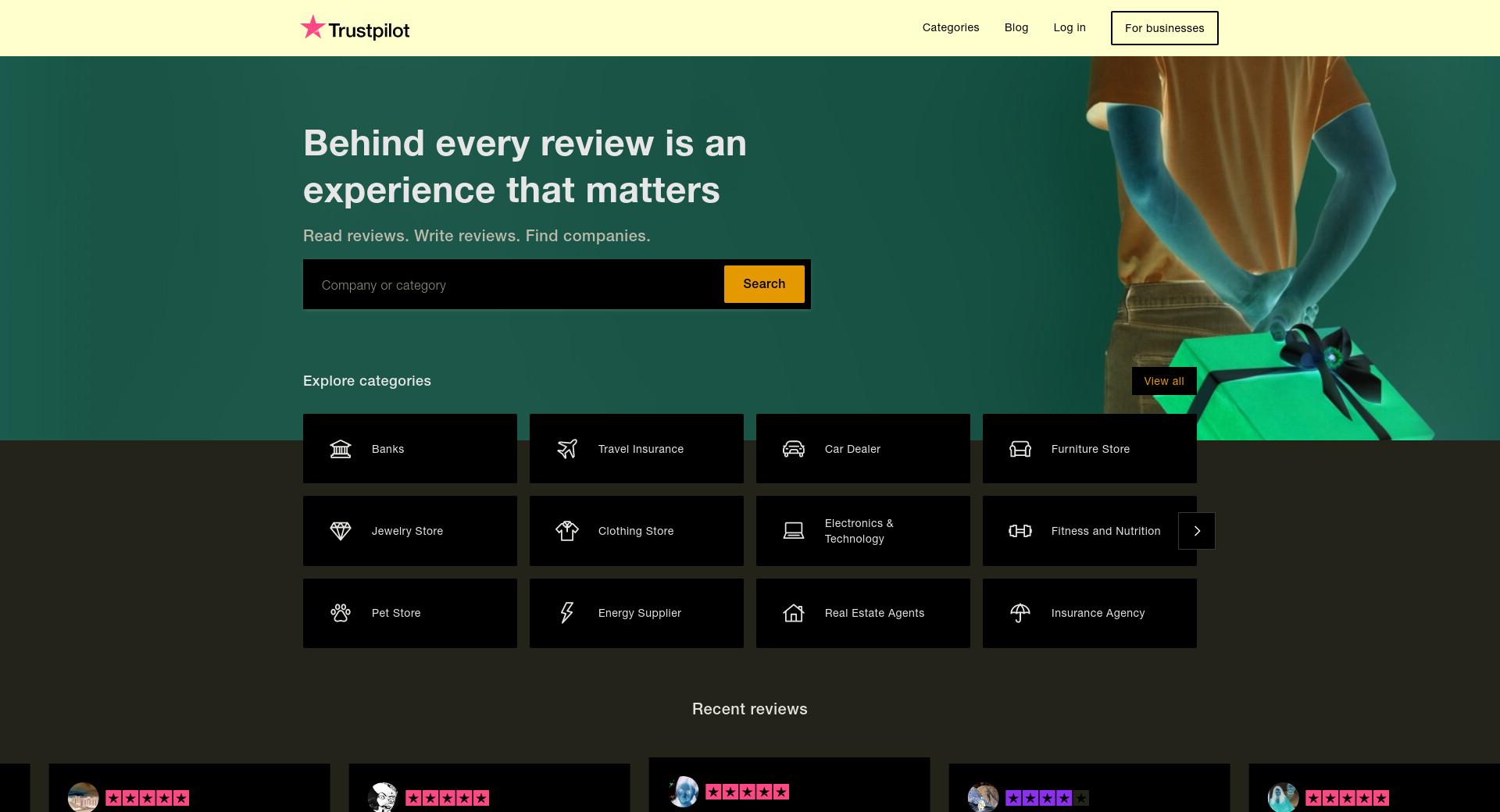Open the Insurance Agency category
Viewport: 1500px width, 812px height.
(1090, 613)
